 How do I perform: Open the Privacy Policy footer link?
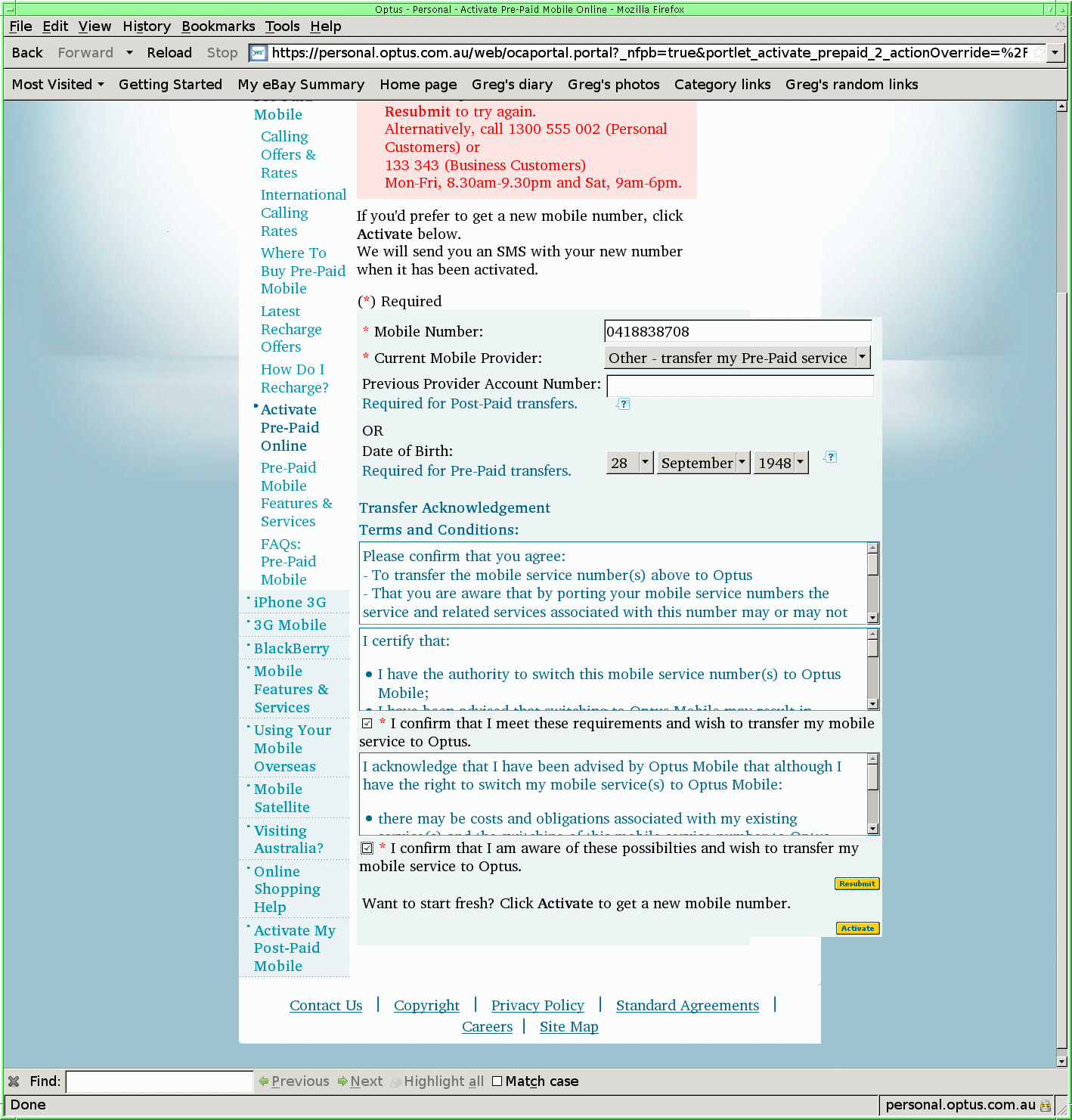pos(537,1005)
